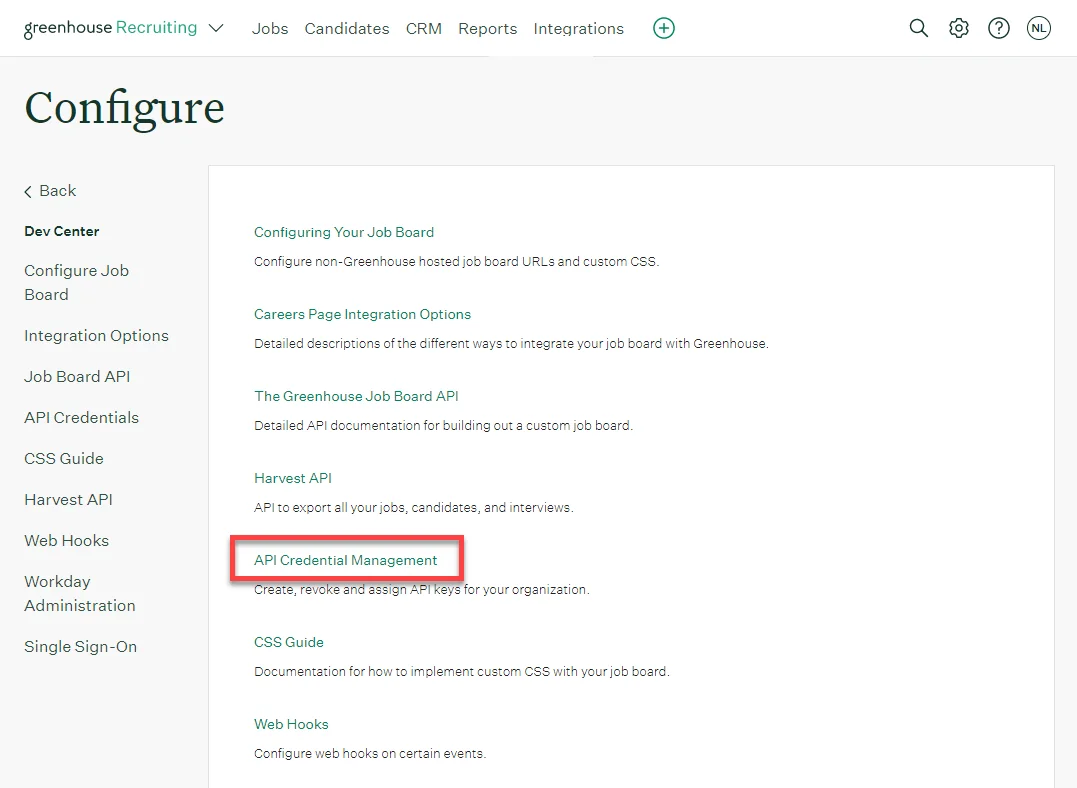The image size is (1077, 788).
Task: Open the Integrations menu
Action: [x=578, y=29]
